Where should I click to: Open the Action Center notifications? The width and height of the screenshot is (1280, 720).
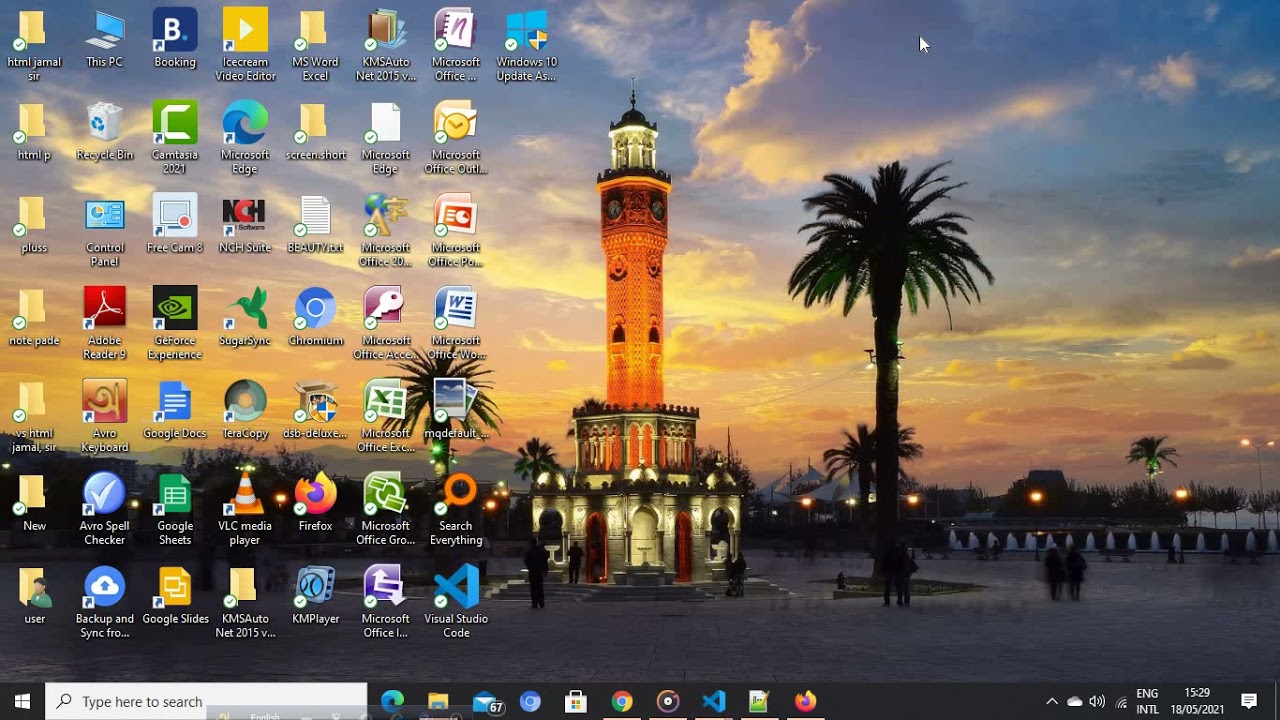click(1249, 701)
